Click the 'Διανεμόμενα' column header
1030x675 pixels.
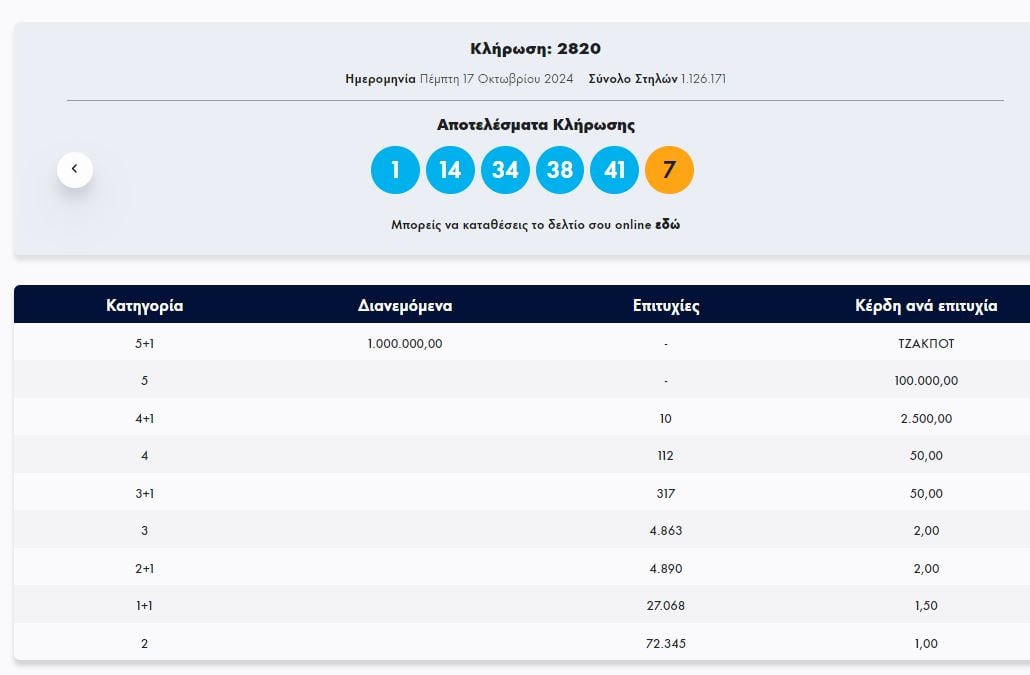405,306
